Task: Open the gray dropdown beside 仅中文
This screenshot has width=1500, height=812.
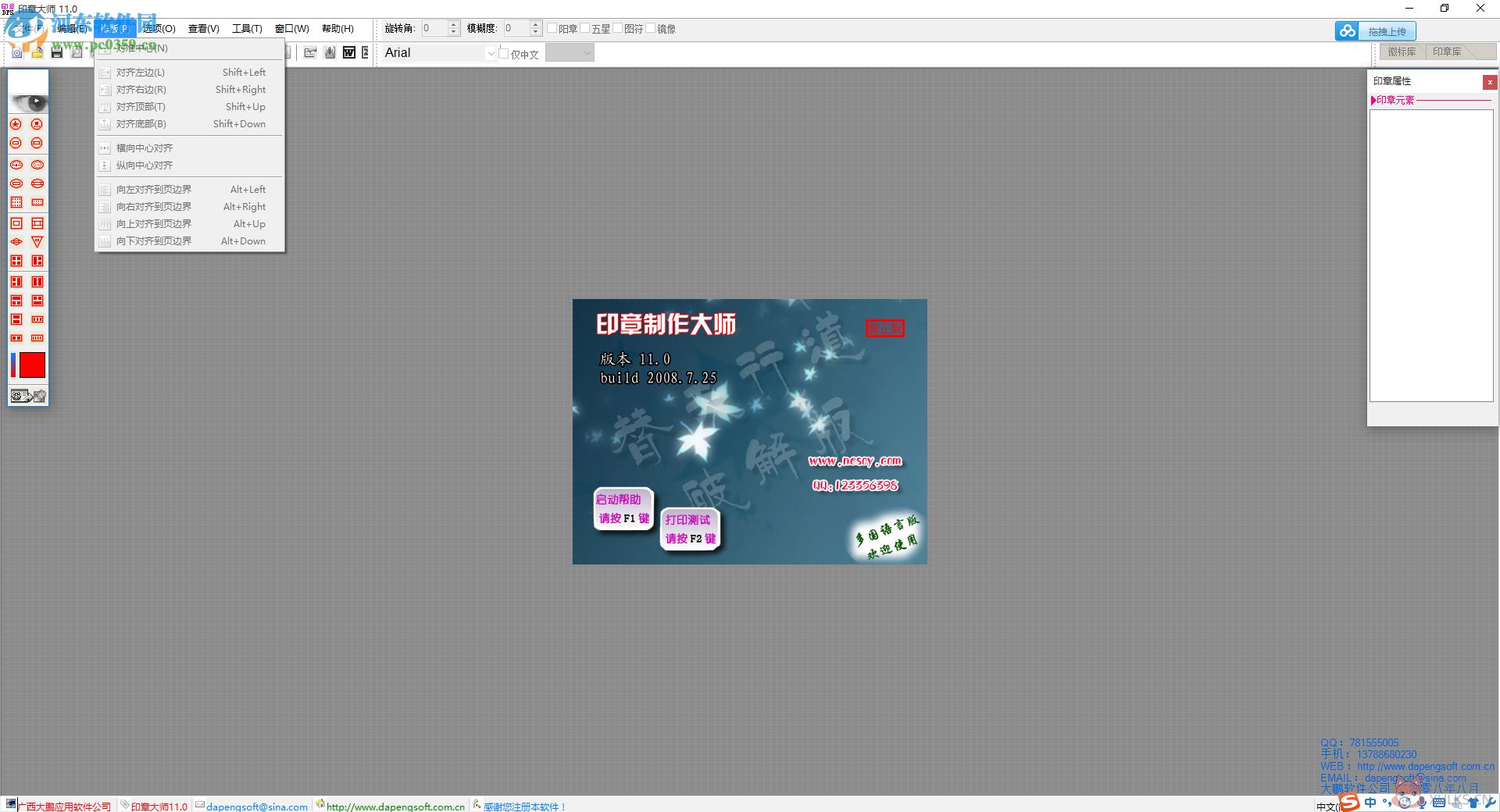Action: (x=570, y=53)
